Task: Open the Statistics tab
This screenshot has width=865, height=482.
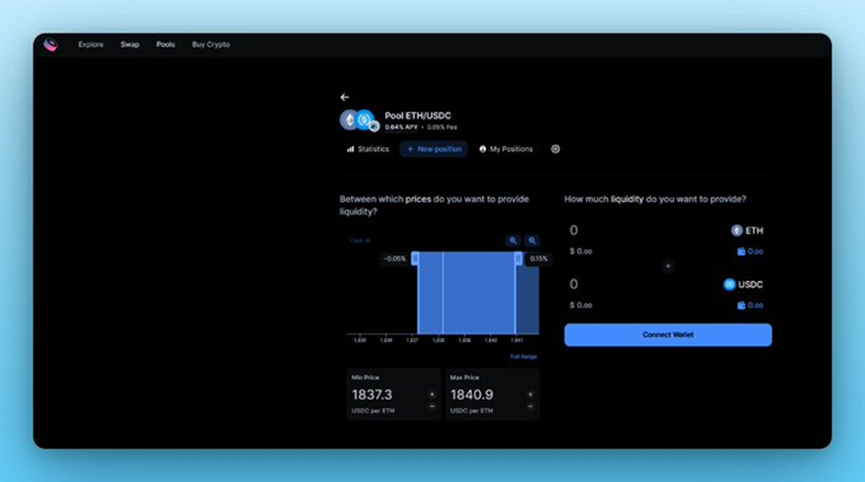Action: [367, 149]
